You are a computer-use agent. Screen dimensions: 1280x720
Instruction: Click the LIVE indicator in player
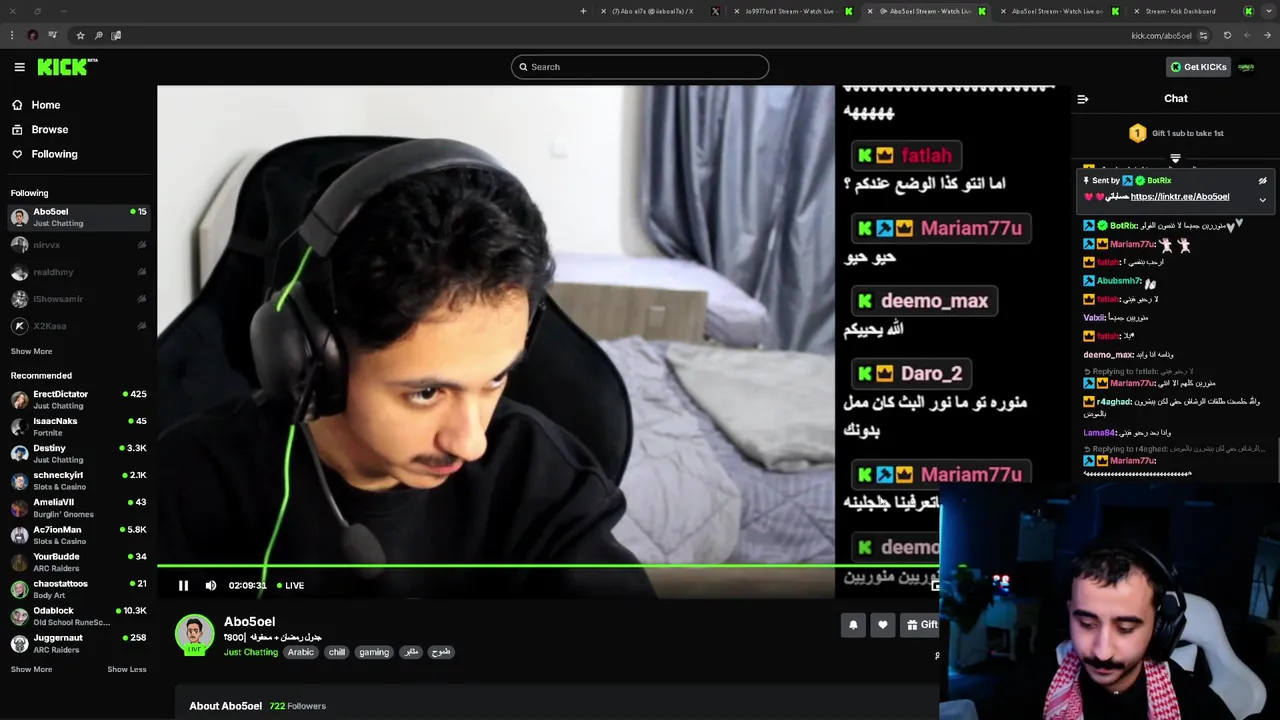289,586
